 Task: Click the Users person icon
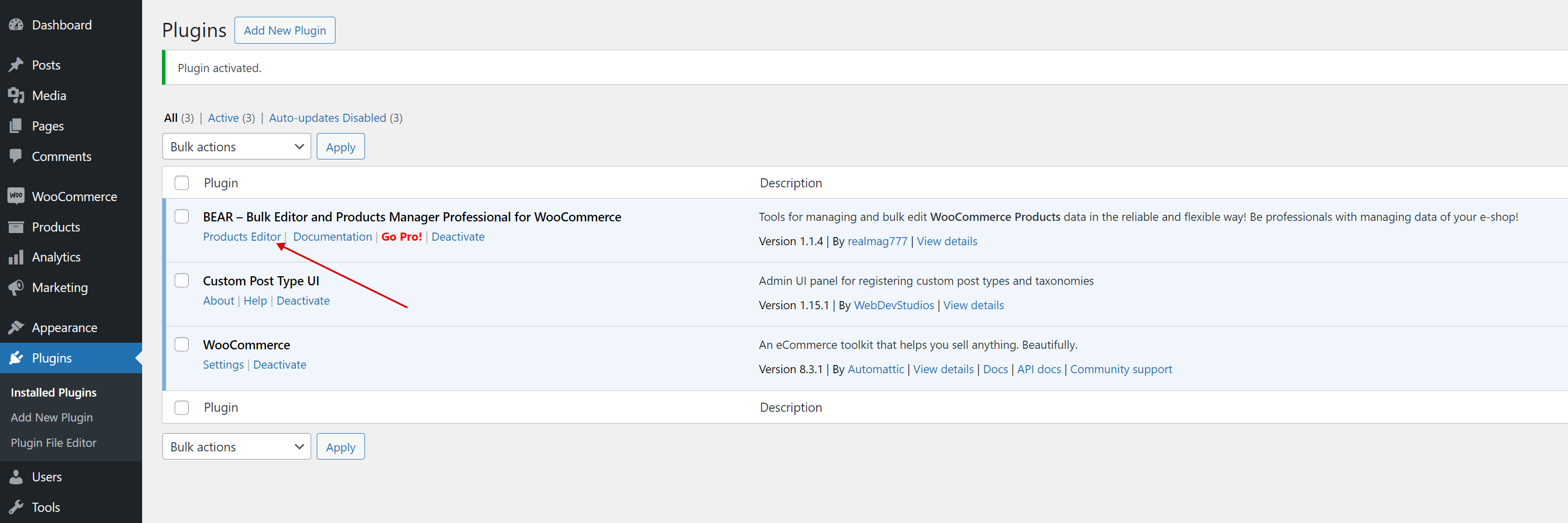tap(16, 477)
